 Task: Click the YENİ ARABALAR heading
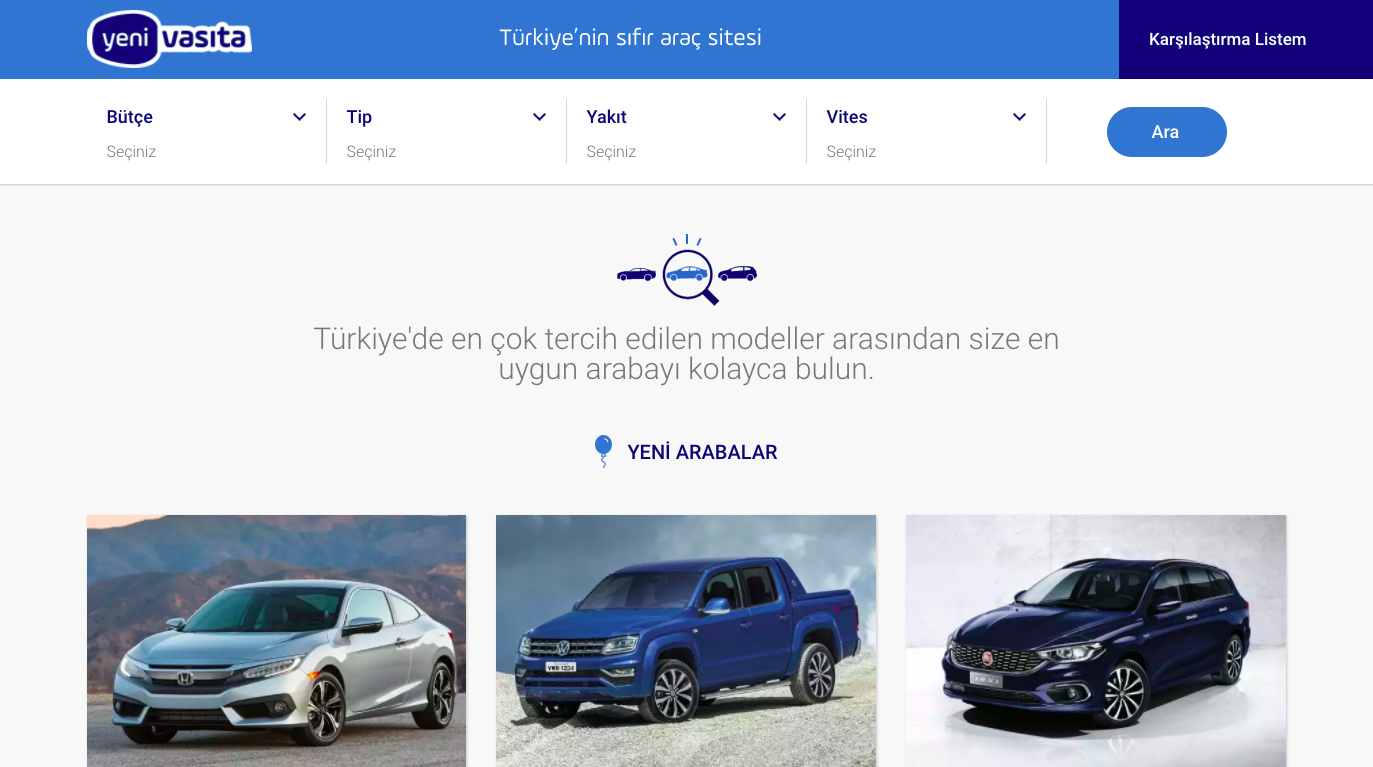pyautogui.click(x=702, y=452)
